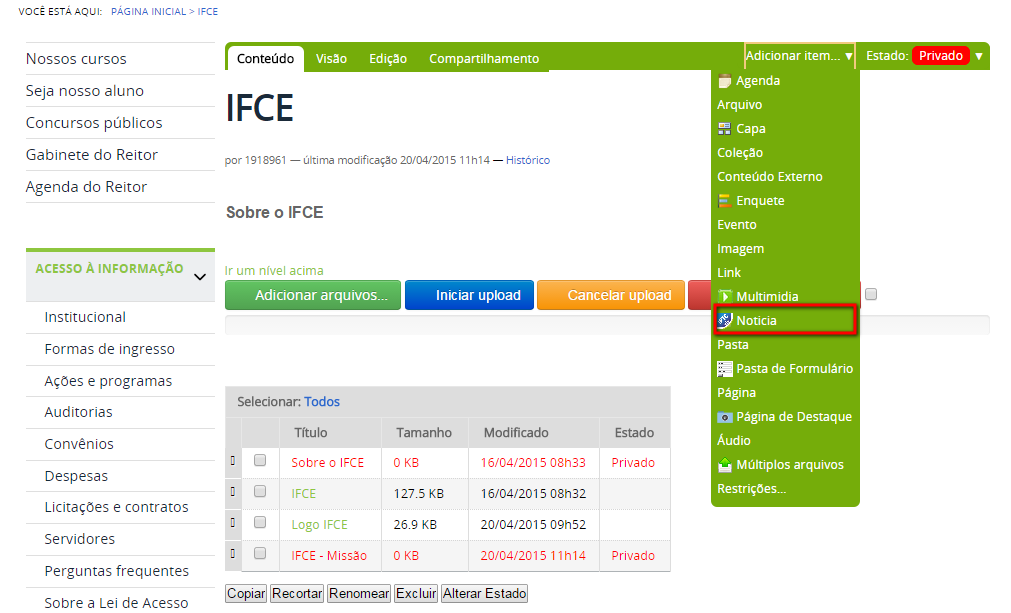Click the Alterar Estado button
1011x613 pixels.
pyautogui.click(x=484, y=594)
